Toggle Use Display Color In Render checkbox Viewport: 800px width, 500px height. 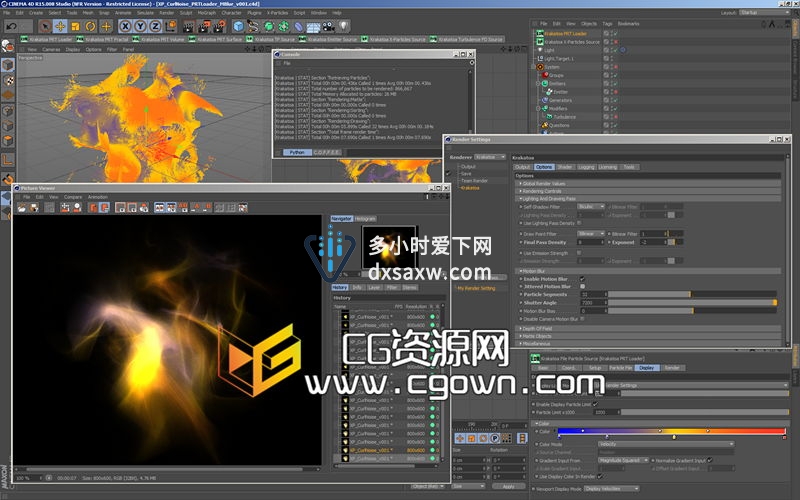599,476
